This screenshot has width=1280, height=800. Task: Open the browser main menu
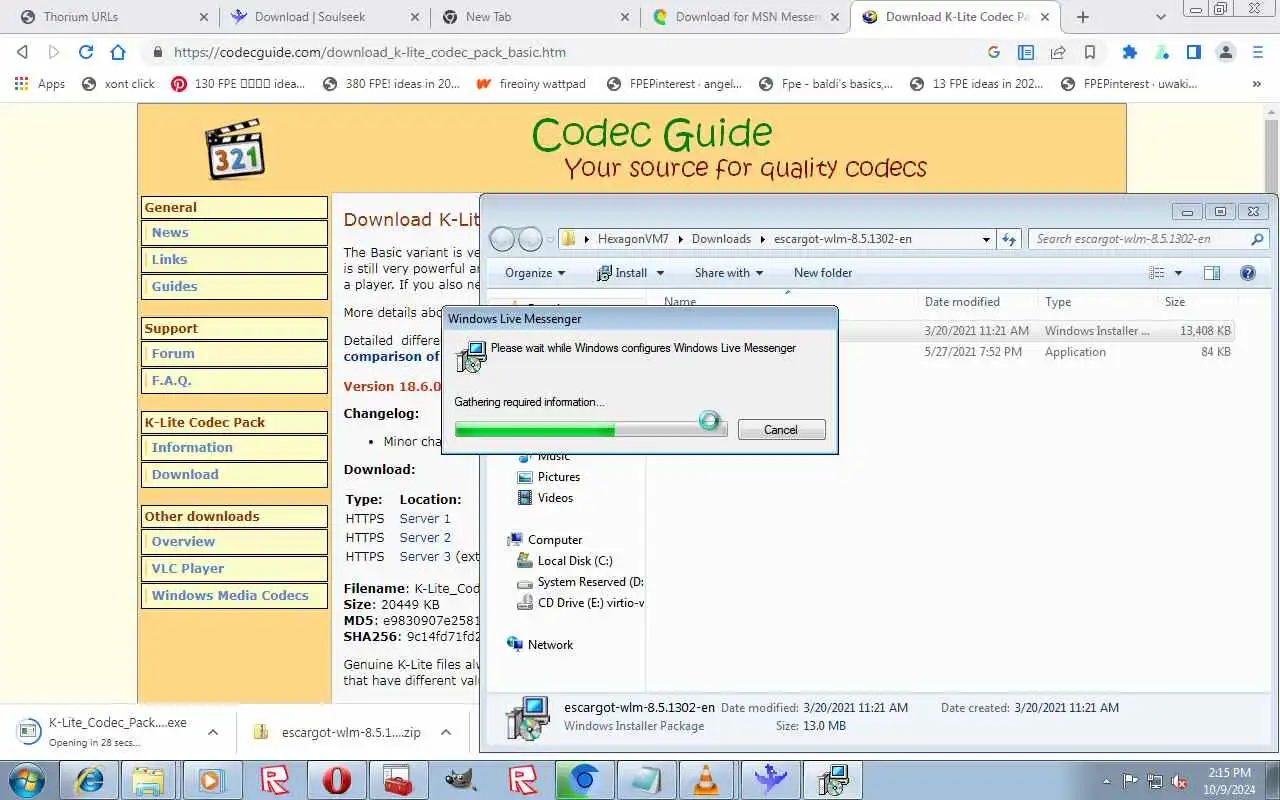[1258, 52]
